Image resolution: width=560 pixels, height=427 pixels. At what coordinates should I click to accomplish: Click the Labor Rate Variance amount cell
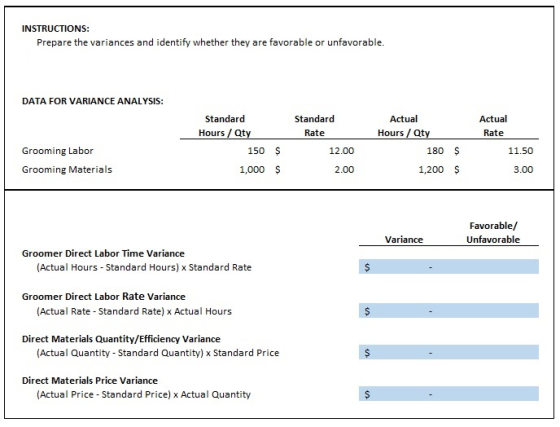(404, 311)
